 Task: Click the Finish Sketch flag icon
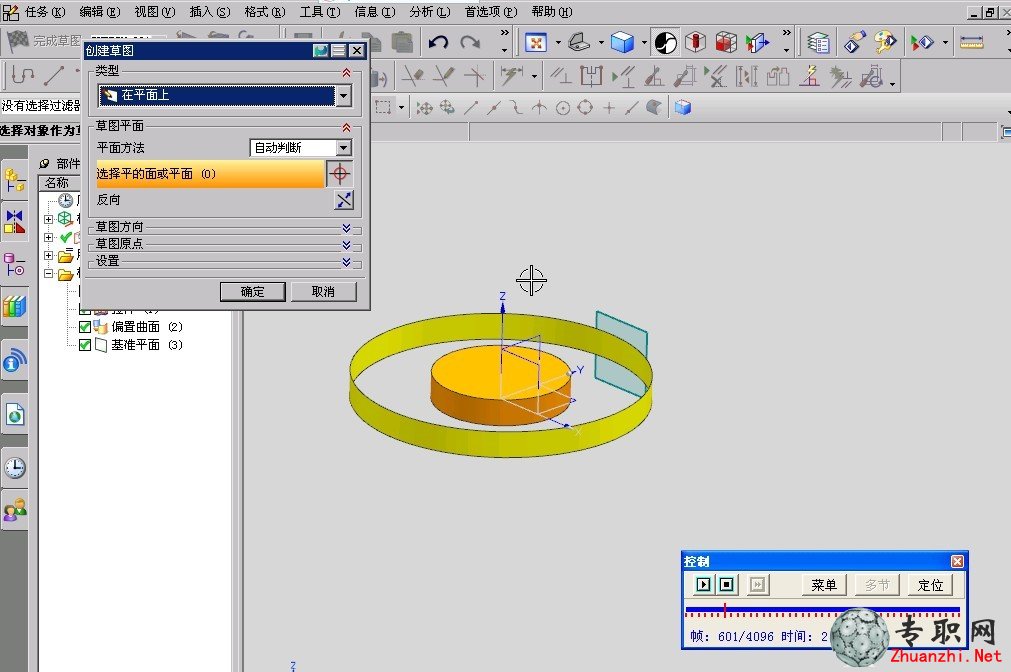point(17,41)
